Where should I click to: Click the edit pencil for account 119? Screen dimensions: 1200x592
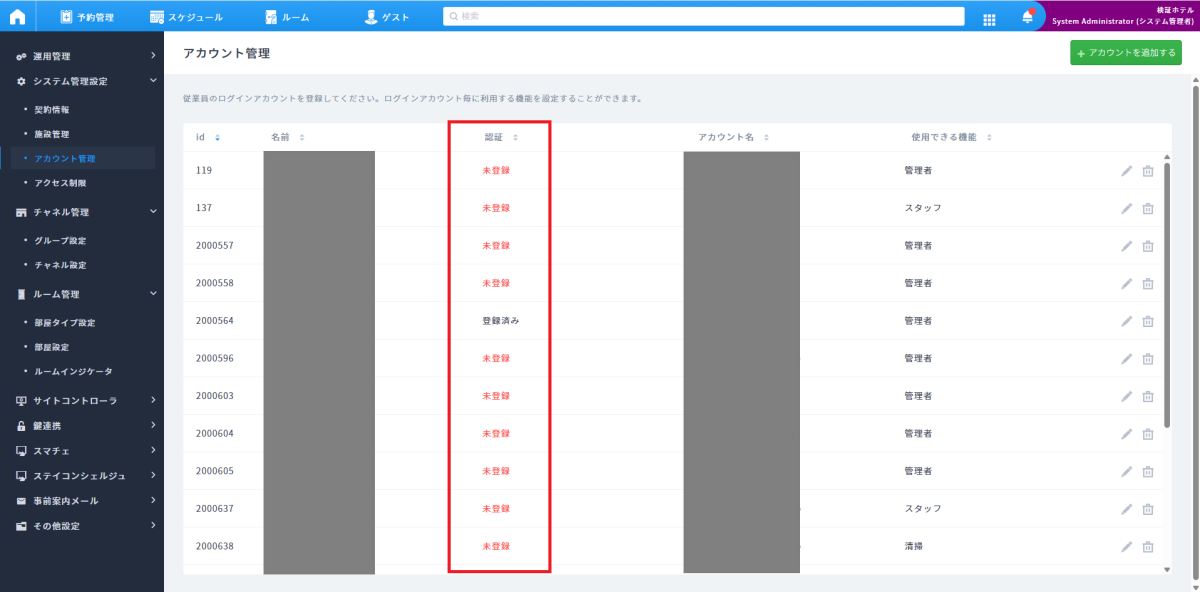[1127, 171]
